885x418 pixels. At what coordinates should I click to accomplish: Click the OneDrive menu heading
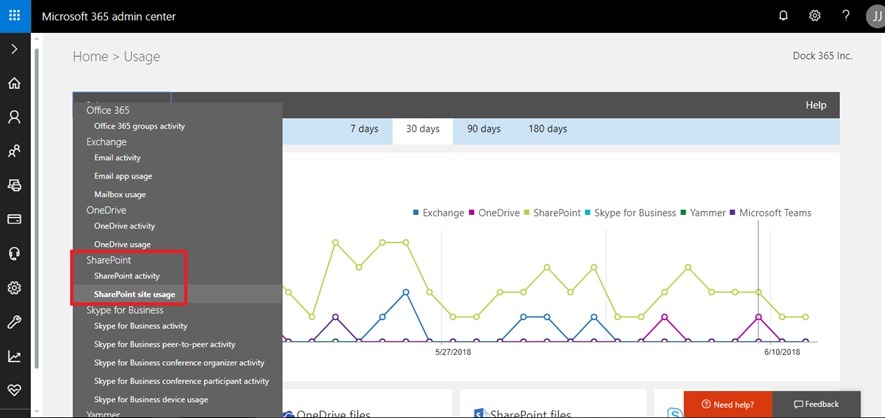106,210
